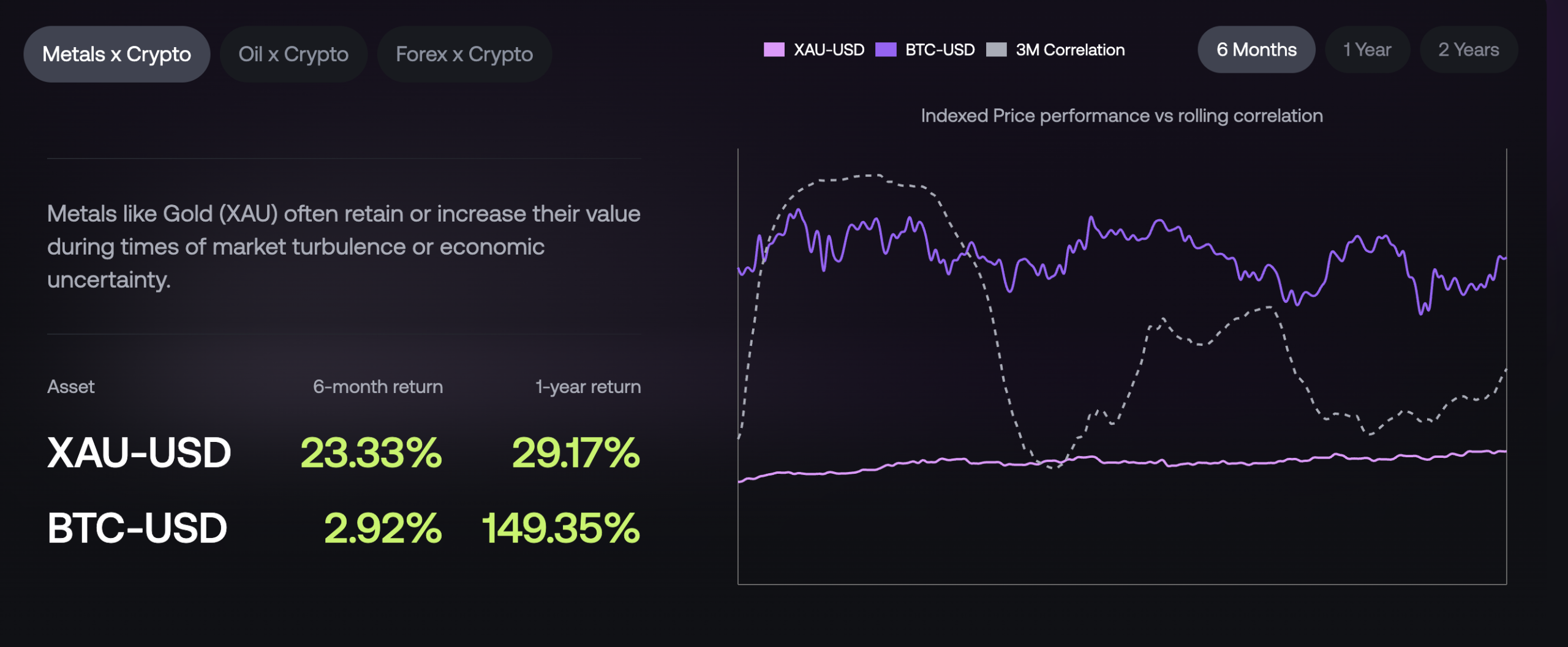
Task: Click the pink XAU-USD legend swatch
Action: coord(774,50)
